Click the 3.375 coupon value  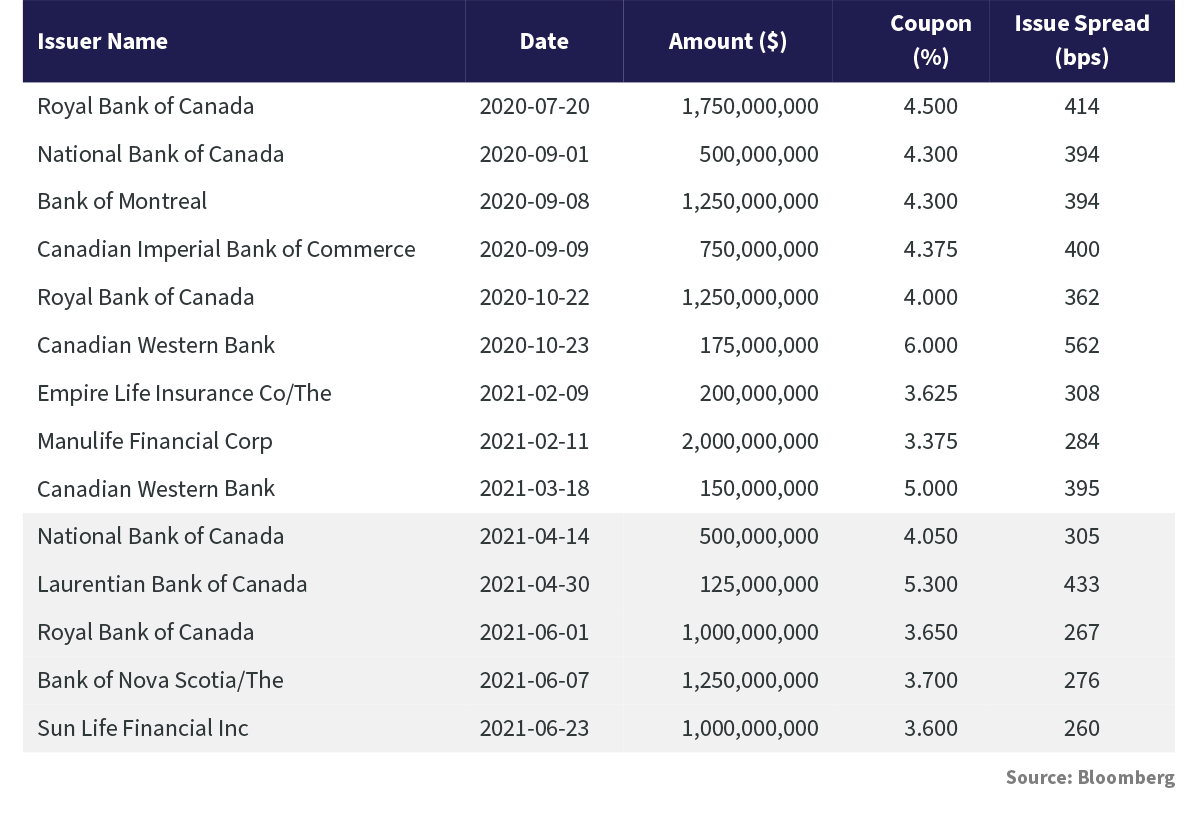930,441
